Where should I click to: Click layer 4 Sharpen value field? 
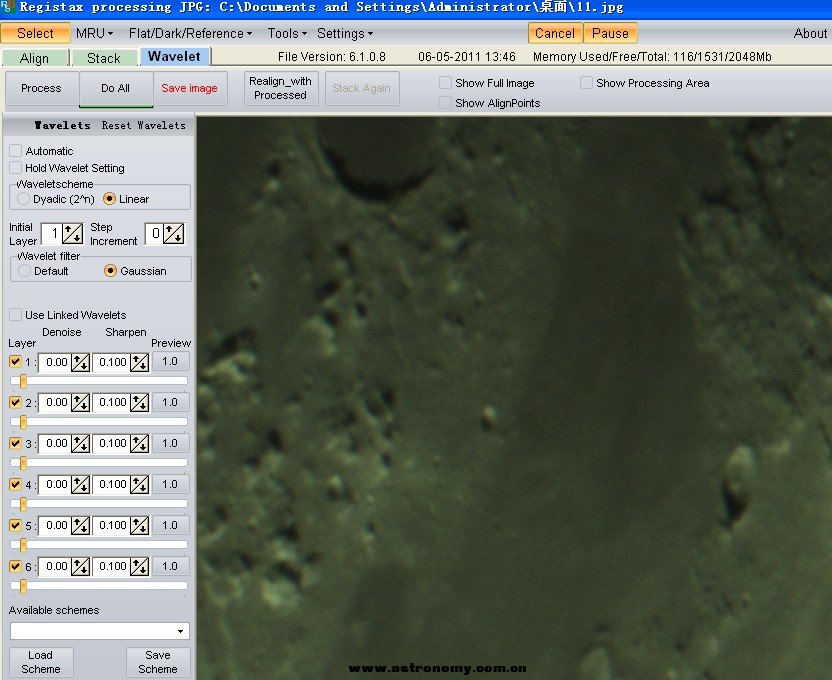tap(112, 485)
